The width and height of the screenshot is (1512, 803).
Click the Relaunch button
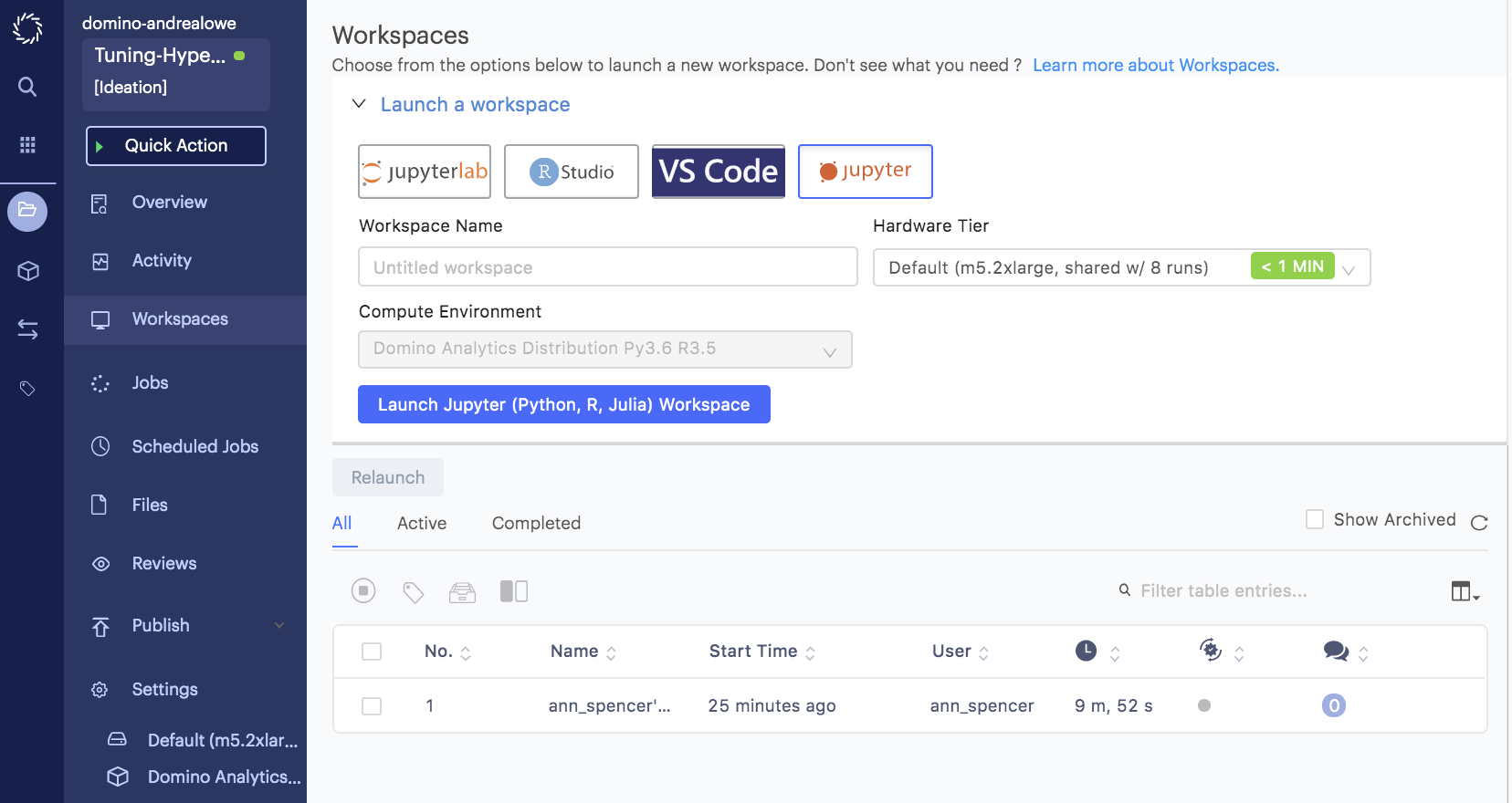(388, 477)
